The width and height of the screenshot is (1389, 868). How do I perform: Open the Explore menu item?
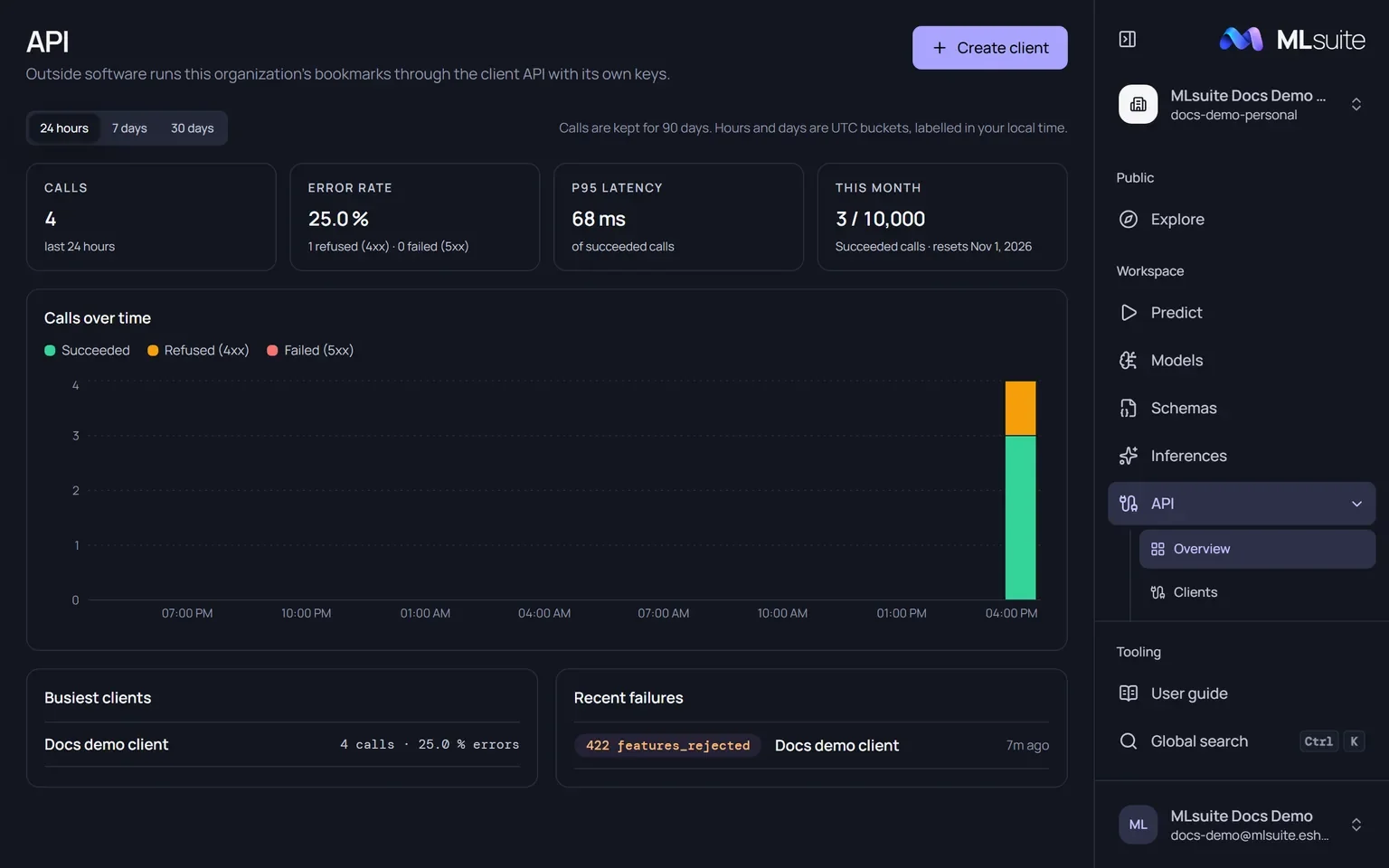click(x=1242, y=219)
